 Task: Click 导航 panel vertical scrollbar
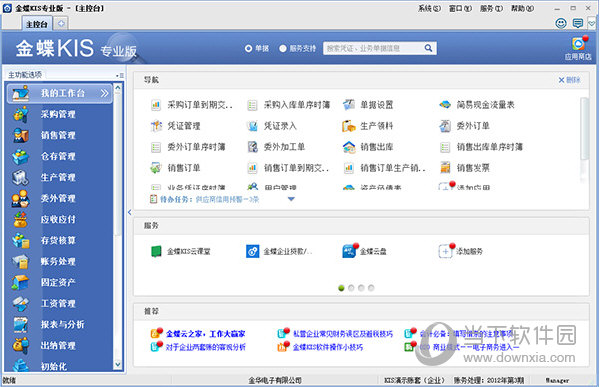tap(584, 129)
